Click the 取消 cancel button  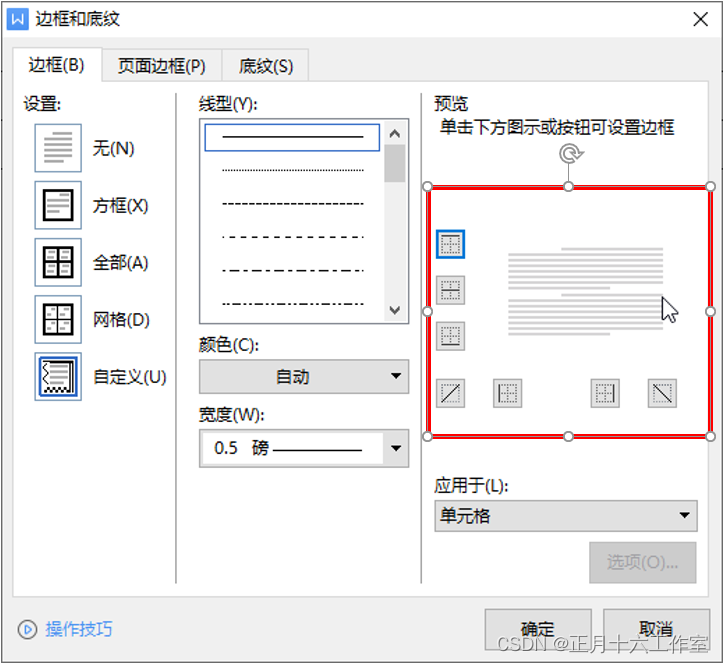(656, 629)
